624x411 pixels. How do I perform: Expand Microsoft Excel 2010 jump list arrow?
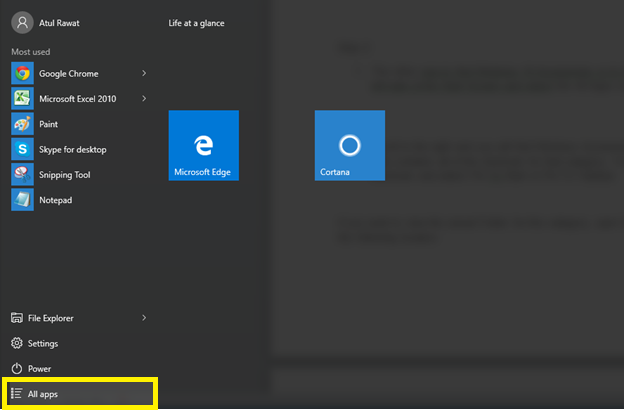click(x=144, y=98)
